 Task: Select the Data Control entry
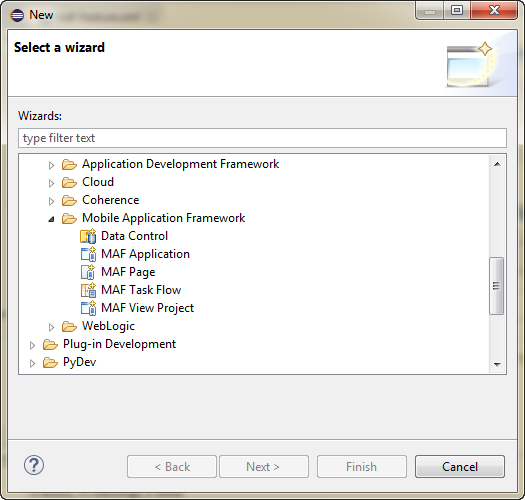[134, 236]
